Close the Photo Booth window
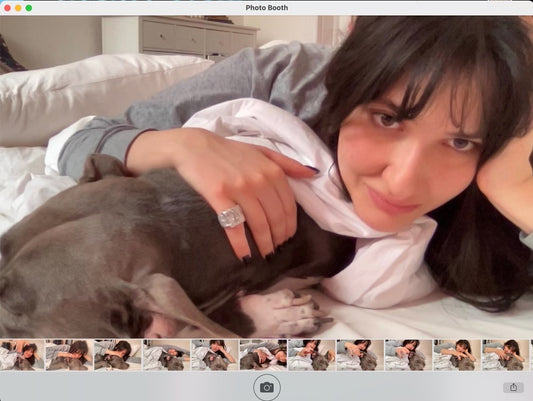This screenshot has height=401, width=533. tap(7, 8)
